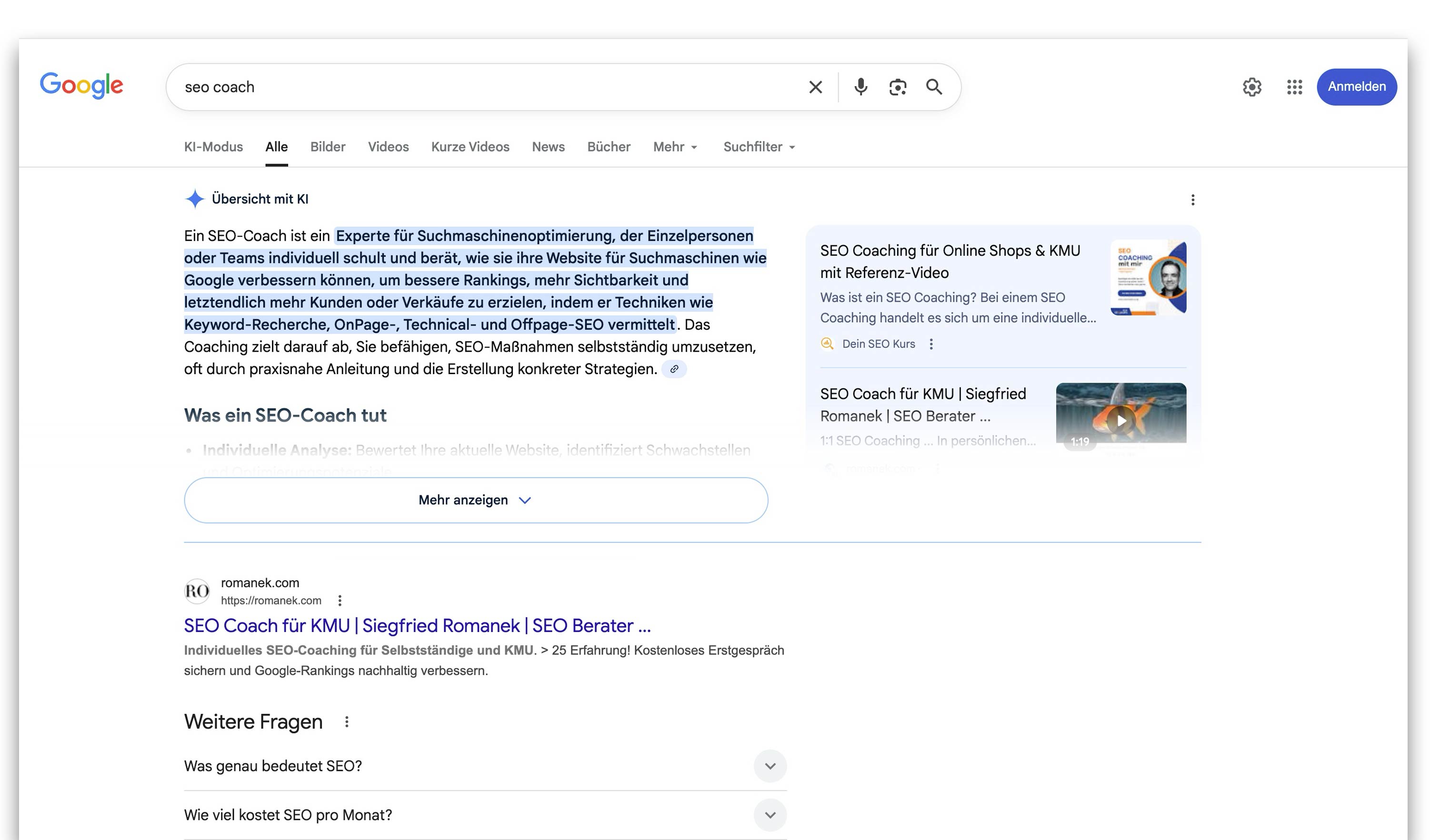The width and height of the screenshot is (1430, 840).
Task: Open quick settings via the gear icon
Action: pyautogui.click(x=1252, y=87)
